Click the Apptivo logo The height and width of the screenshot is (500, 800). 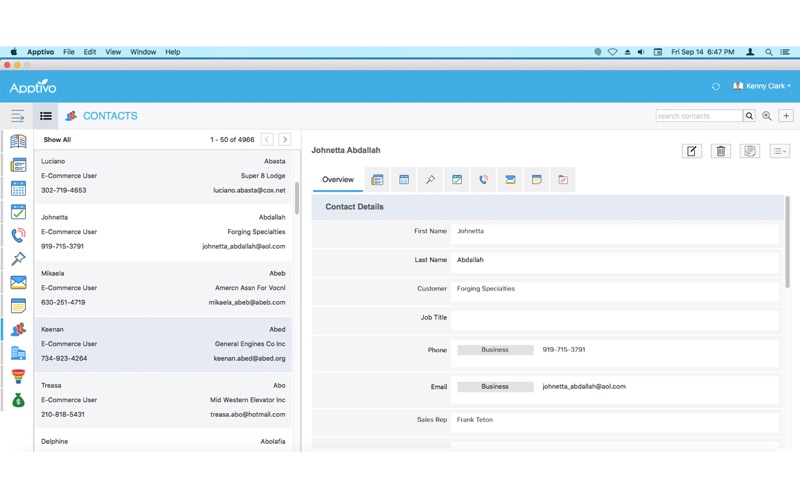(x=33, y=87)
